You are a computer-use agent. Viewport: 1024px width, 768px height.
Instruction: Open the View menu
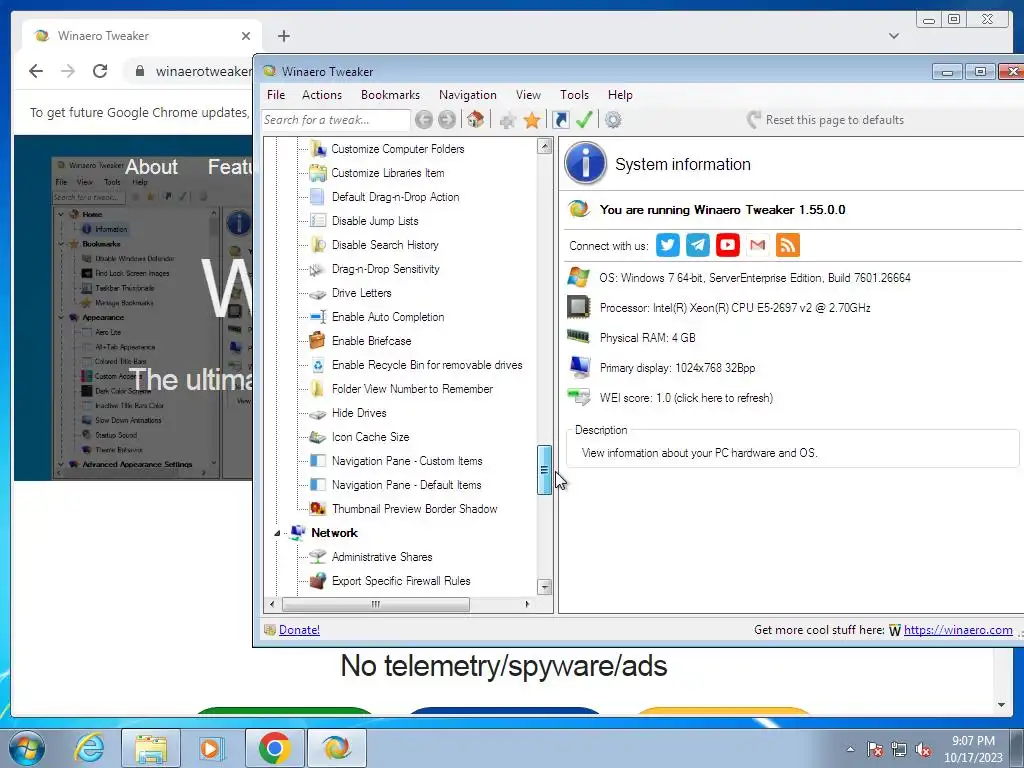pyautogui.click(x=528, y=95)
